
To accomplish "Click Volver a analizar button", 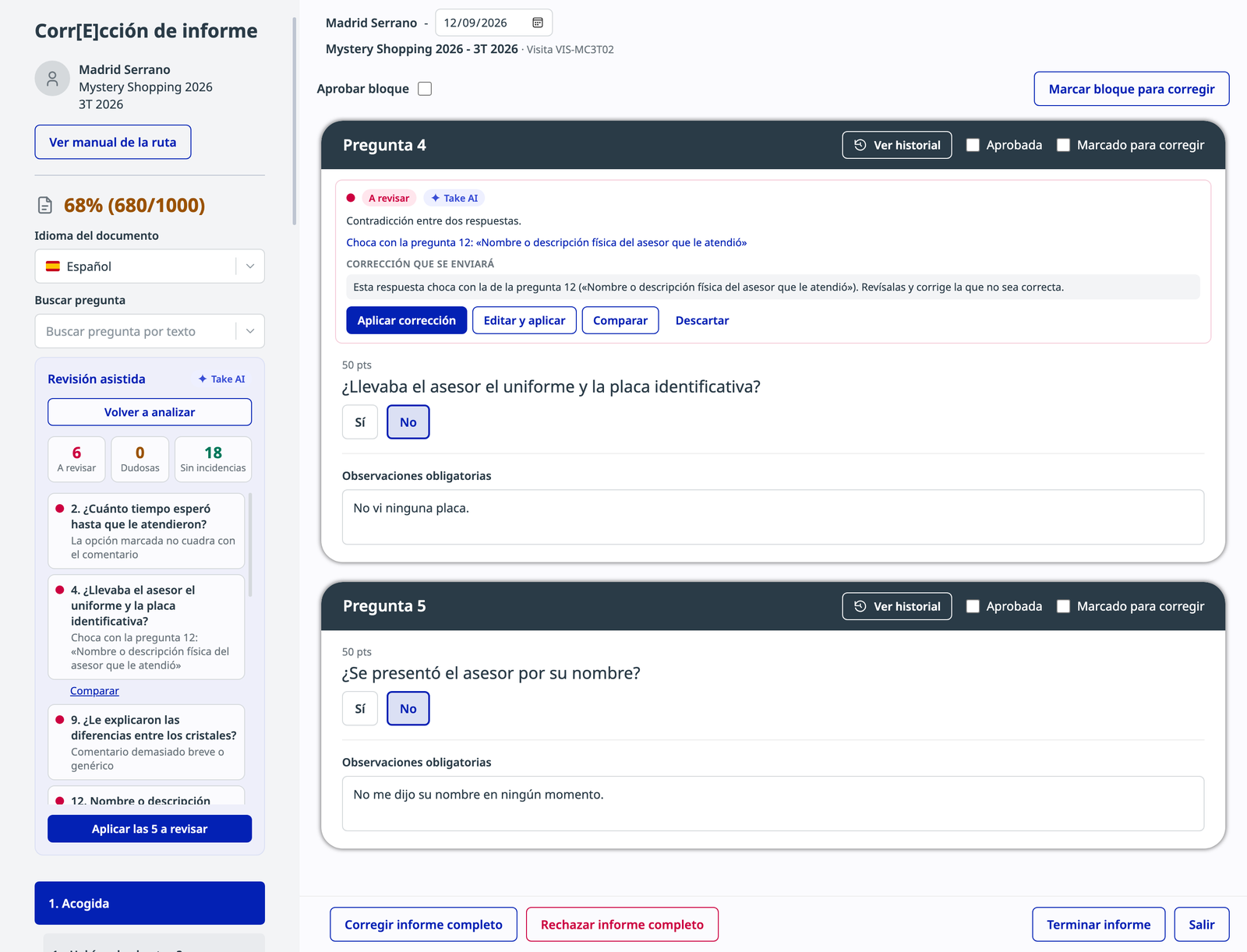I will tap(150, 412).
